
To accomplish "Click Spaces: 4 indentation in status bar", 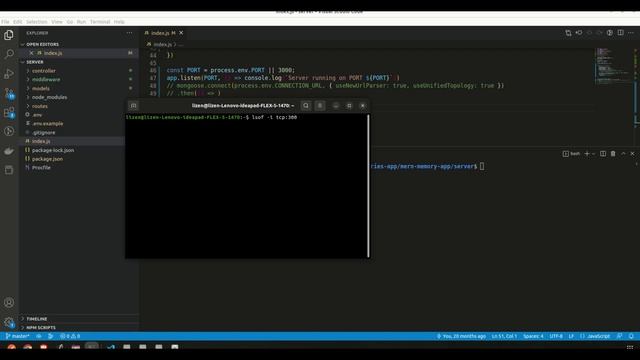I will (x=533, y=336).
